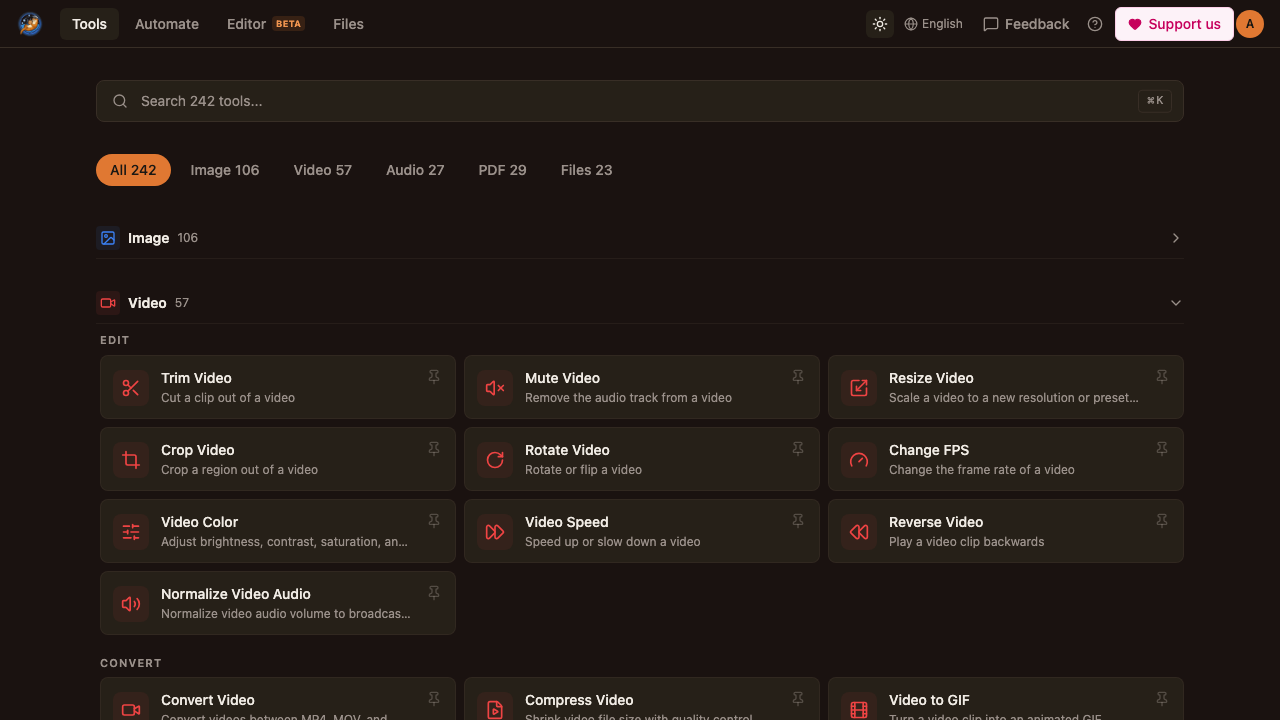Open the Video Speed tool
This screenshot has height=720, width=1280.
point(642,531)
